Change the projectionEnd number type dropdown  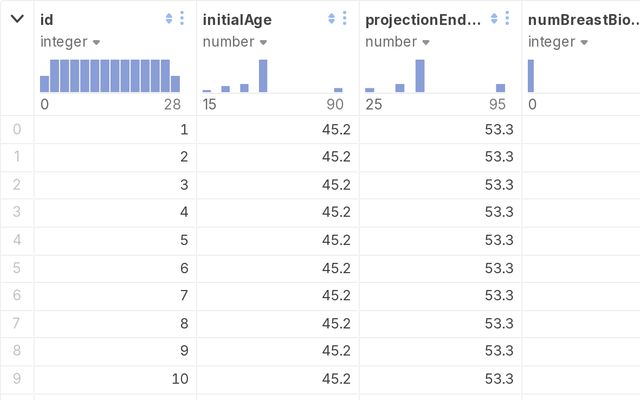[394, 42]
